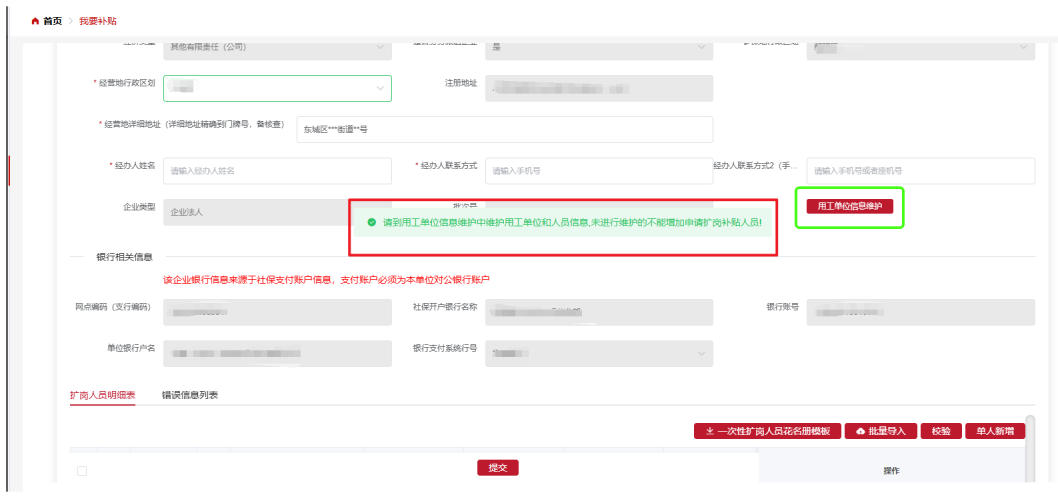The image size is (1058, 496).
Task: Open the 其他有限责任(公司) dropdown arrow
Action: [x=379, y=47]
